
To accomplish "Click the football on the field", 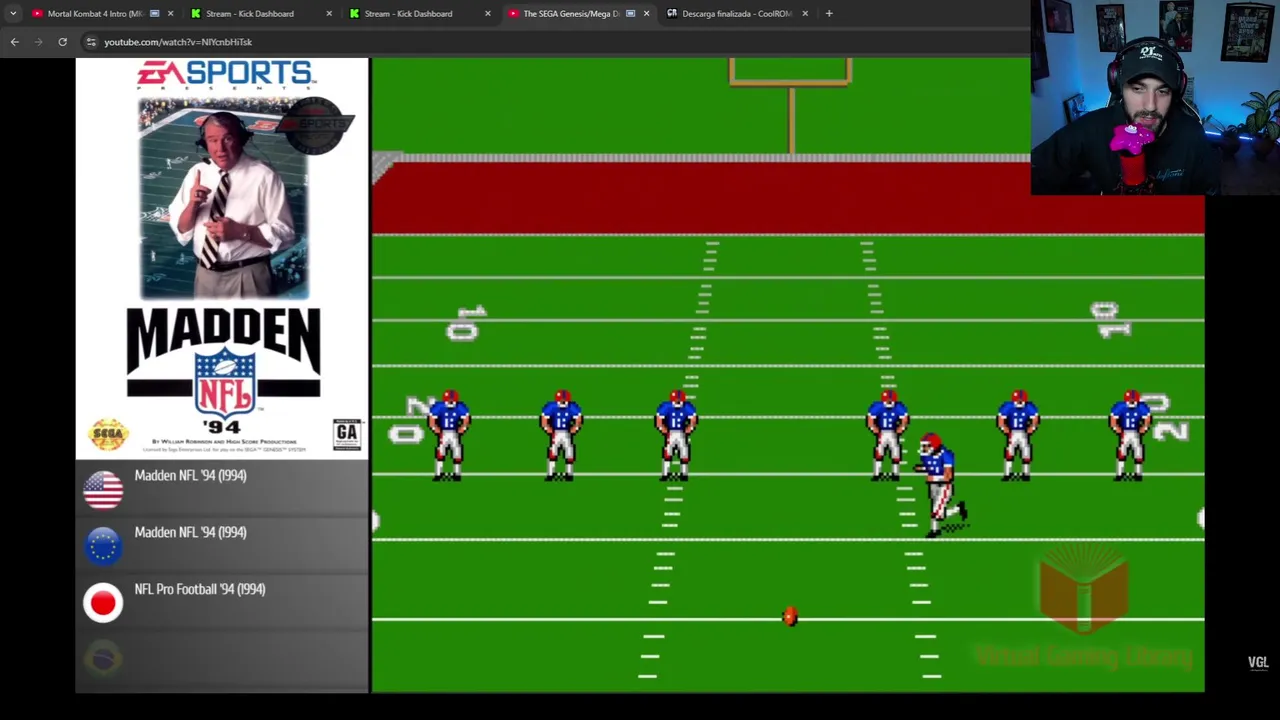I will [x=789, y=617].
